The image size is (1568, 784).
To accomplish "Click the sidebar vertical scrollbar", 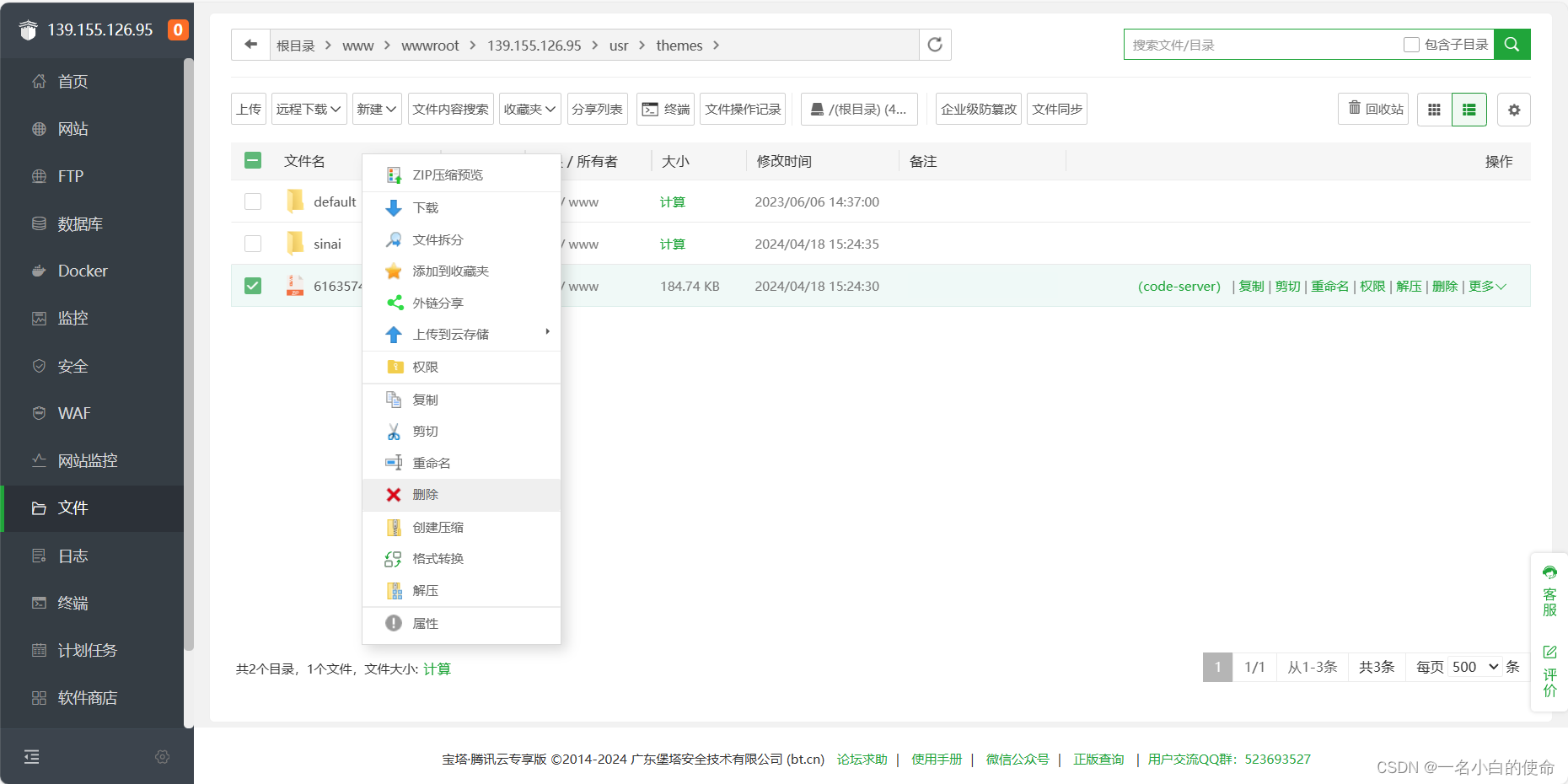I will coord(189,354).
